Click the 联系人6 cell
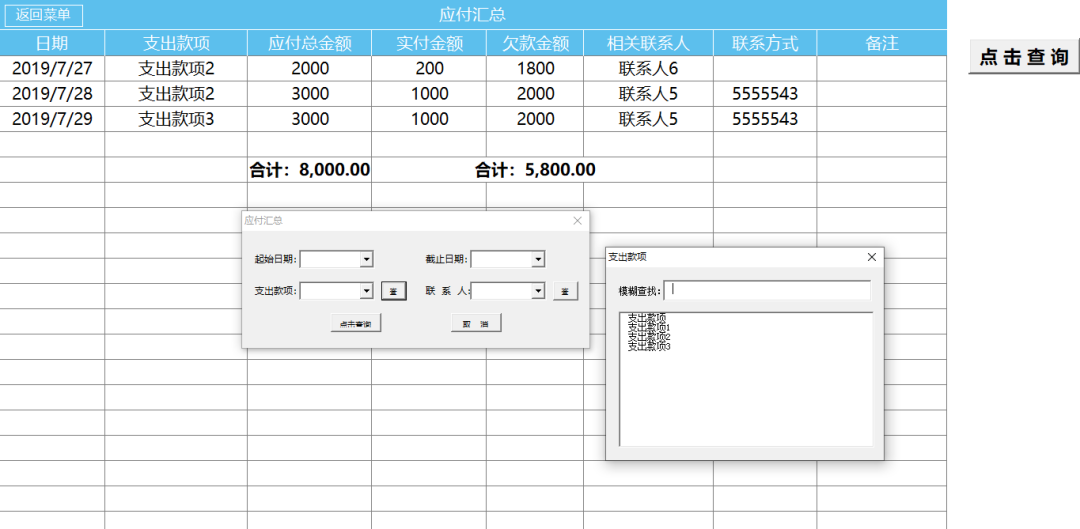 coord(648,69)
